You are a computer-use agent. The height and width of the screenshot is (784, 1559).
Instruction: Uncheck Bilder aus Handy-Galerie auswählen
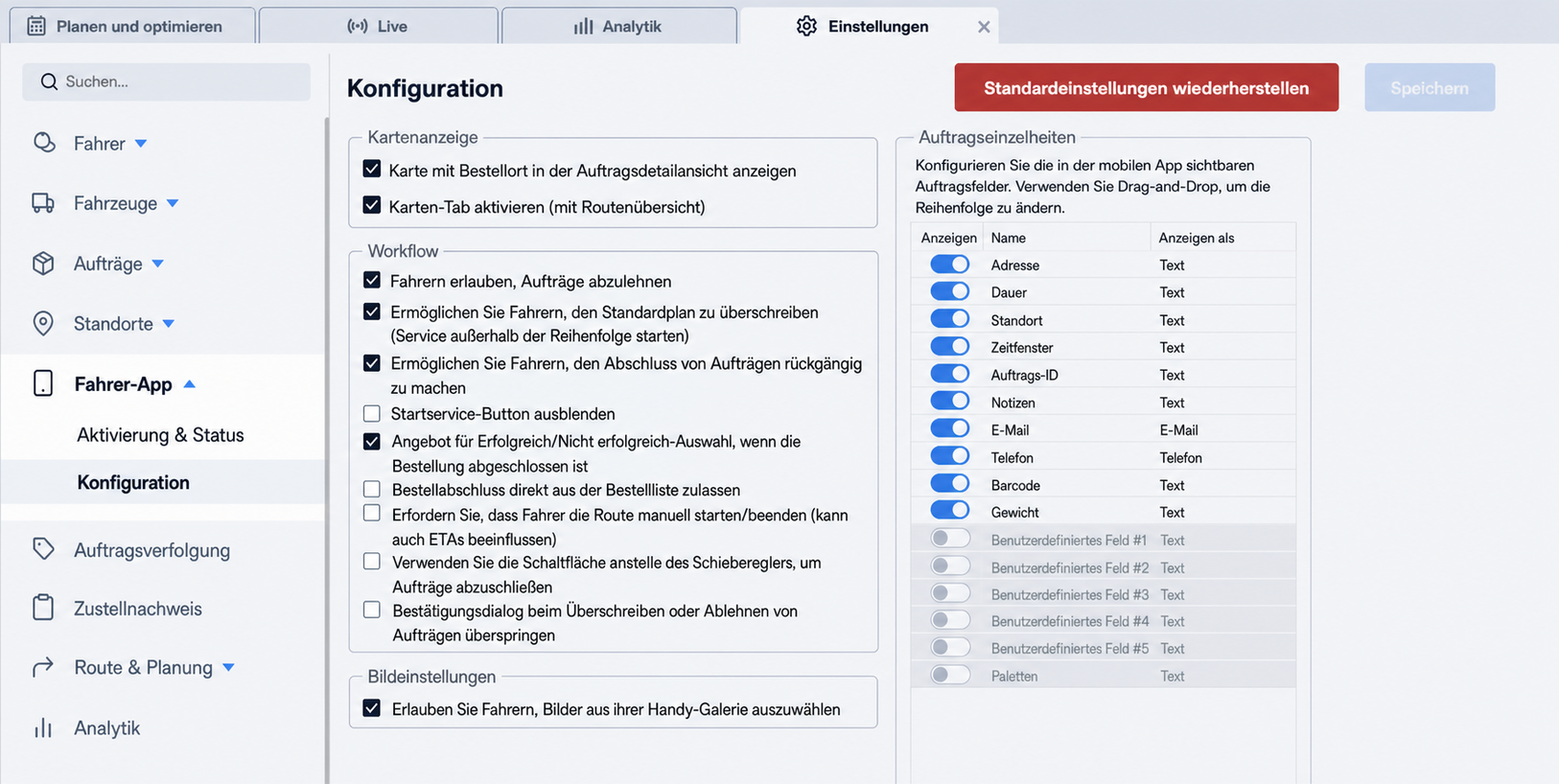point(372,708)
